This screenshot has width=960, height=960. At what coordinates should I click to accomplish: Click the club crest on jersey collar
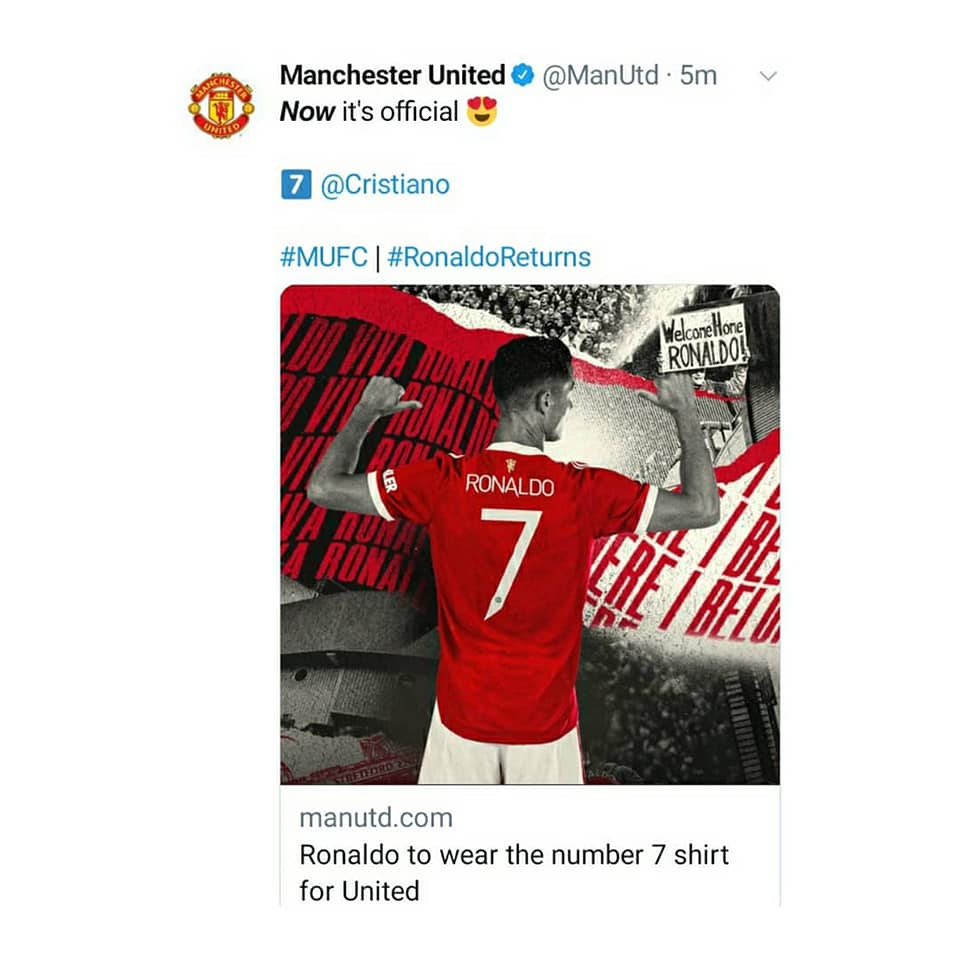510,465
